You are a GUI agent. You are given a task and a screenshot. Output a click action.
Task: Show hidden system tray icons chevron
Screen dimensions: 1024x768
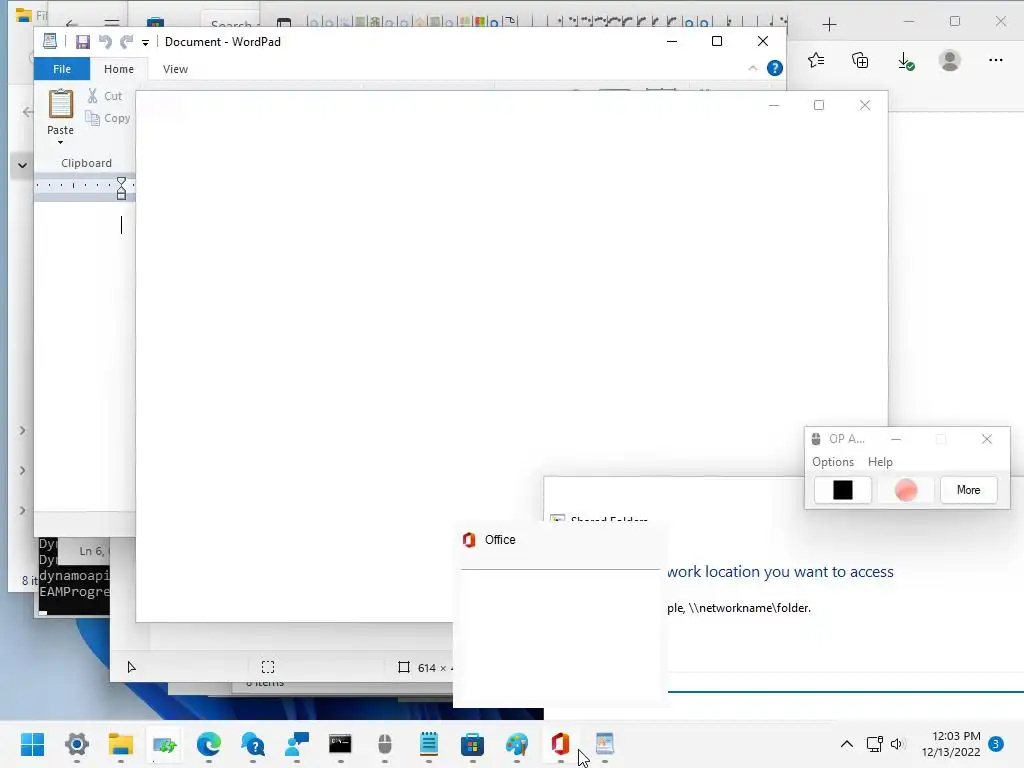(846, 744)
